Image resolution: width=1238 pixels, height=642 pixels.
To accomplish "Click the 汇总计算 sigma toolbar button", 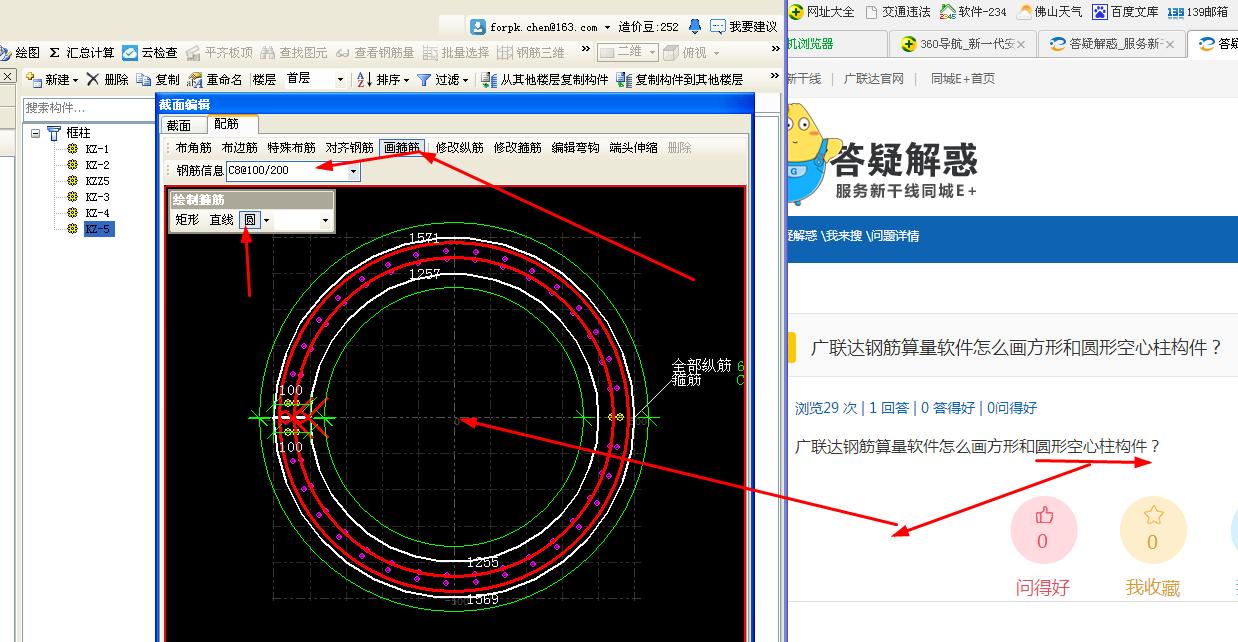I will 82,52.
